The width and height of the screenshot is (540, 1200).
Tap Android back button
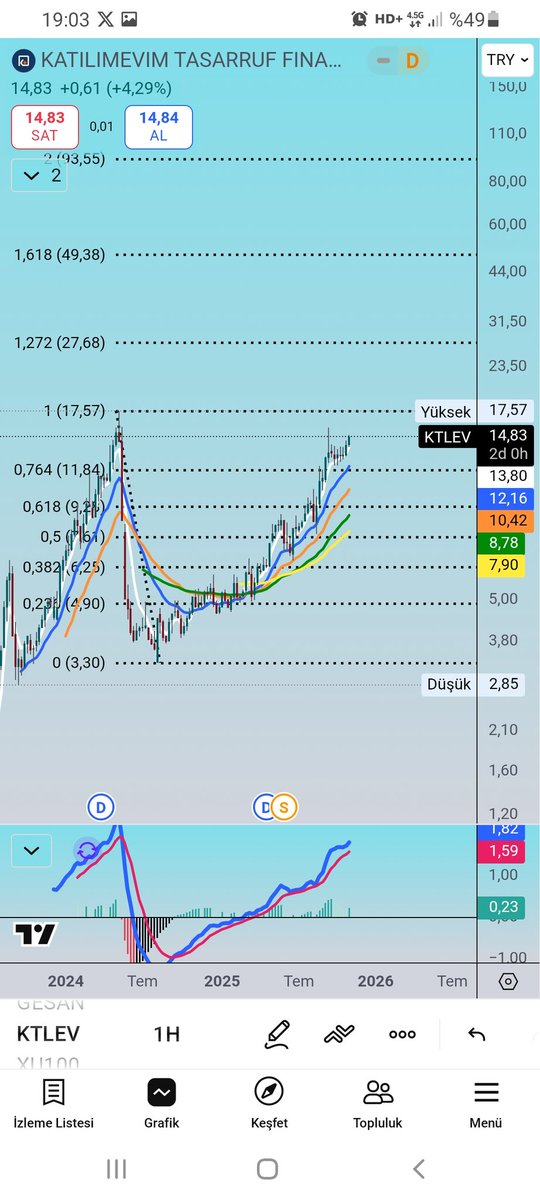419,1168
